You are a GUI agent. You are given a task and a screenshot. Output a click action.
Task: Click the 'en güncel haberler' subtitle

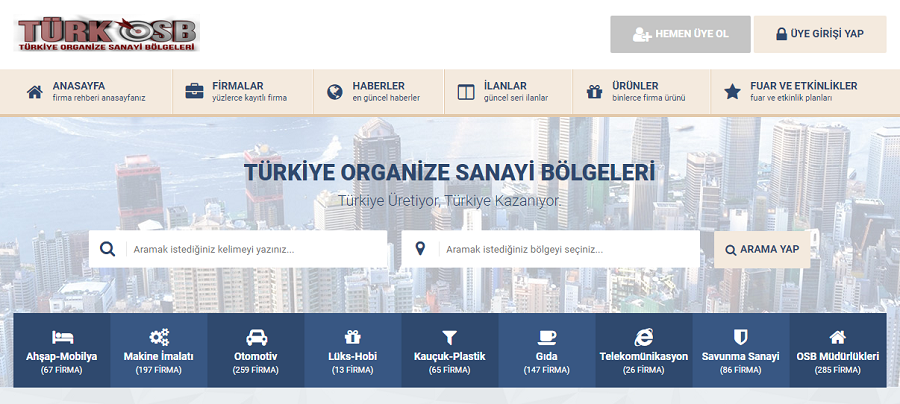coord(386,98)
